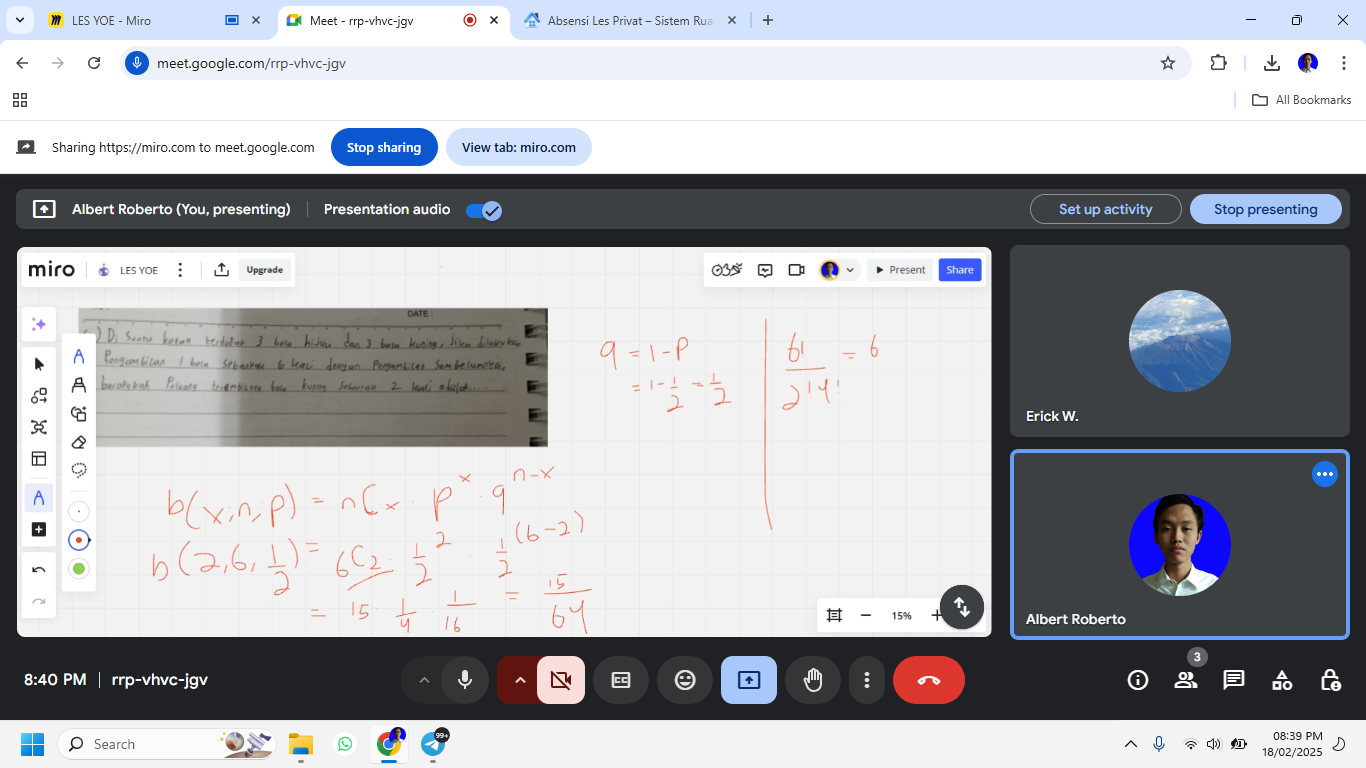Open Miro comments and reactions icon

[x=765, y=270]
